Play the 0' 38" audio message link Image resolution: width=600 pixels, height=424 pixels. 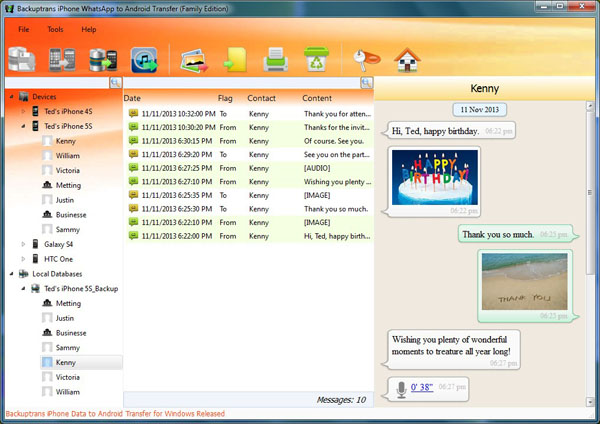click(422, 387)
